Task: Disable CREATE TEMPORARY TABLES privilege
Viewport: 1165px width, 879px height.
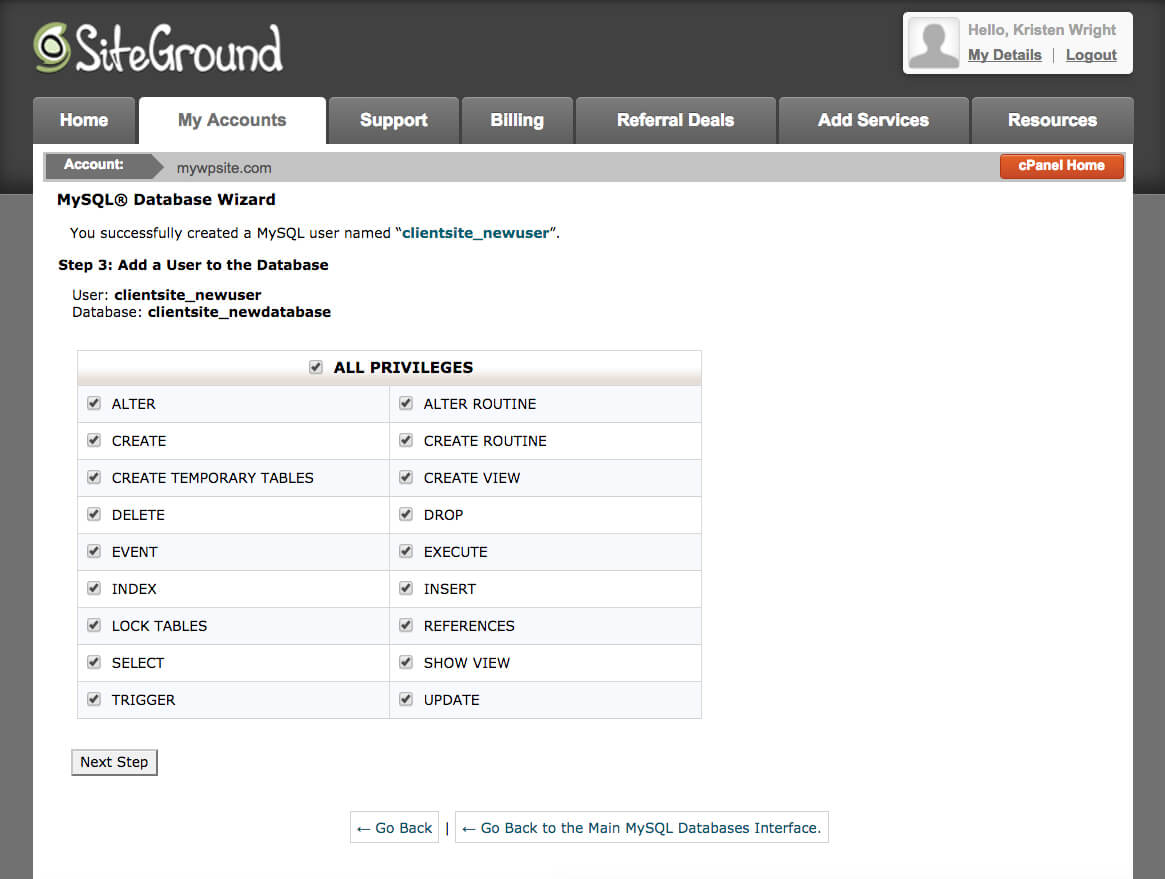Action: [94, 477]
